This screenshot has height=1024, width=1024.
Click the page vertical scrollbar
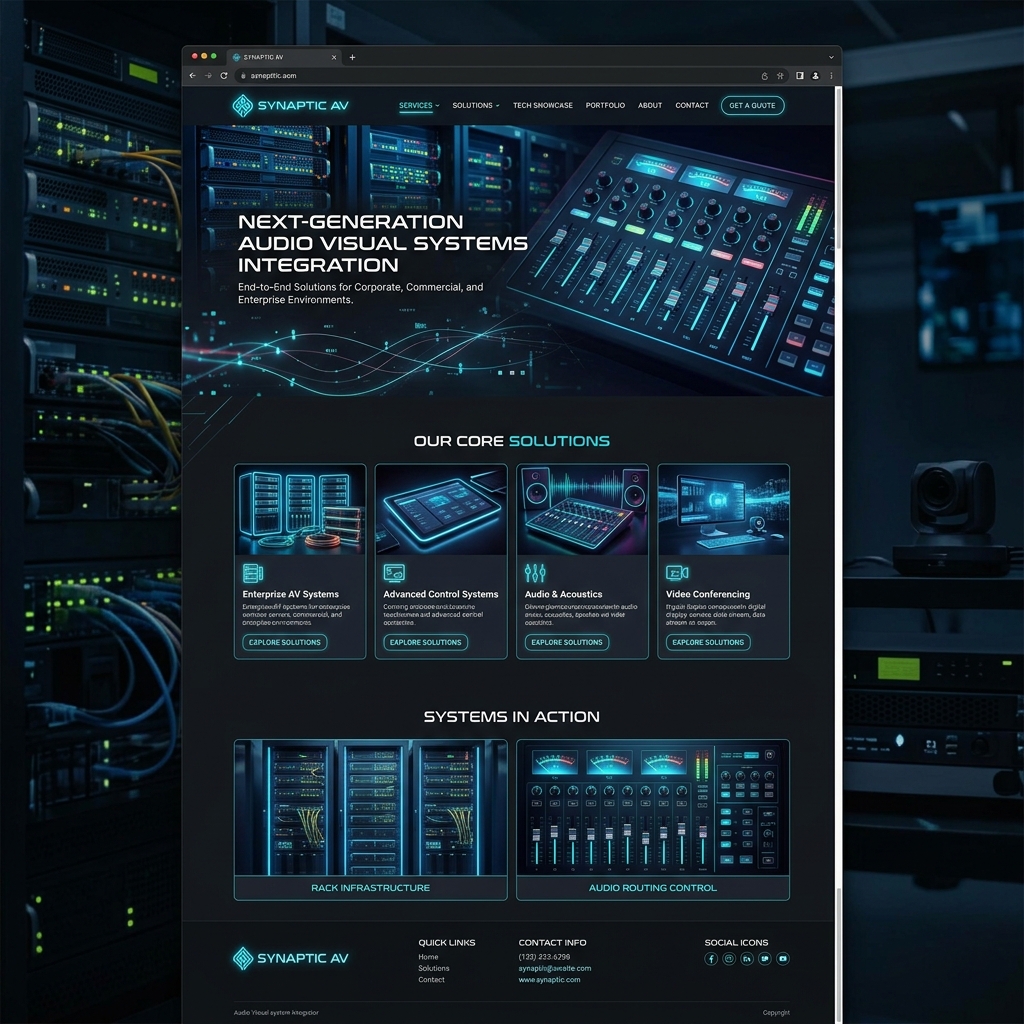click(x=839, y=555)
